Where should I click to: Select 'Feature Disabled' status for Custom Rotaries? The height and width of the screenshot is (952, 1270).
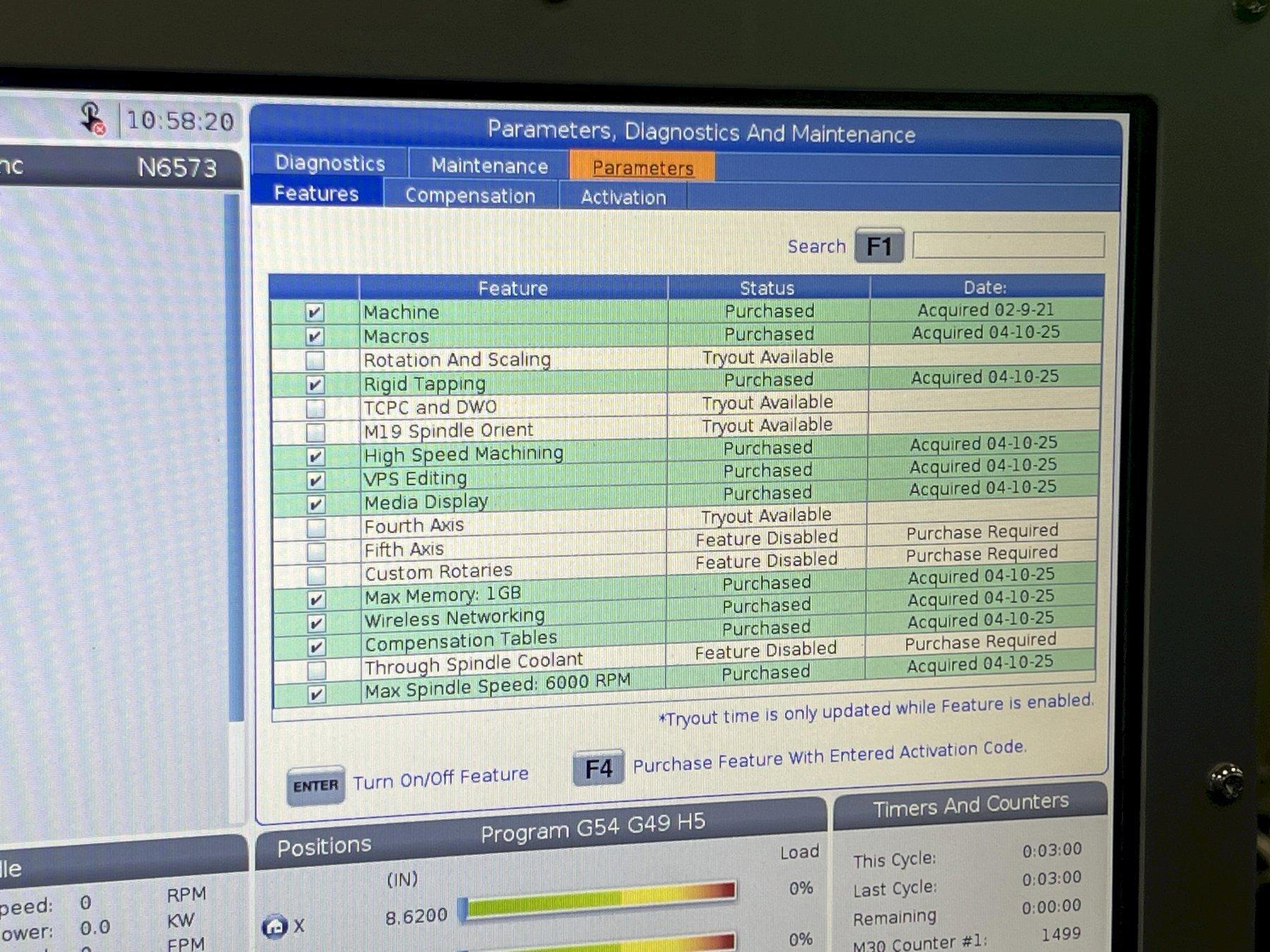(x=766, y=561)
